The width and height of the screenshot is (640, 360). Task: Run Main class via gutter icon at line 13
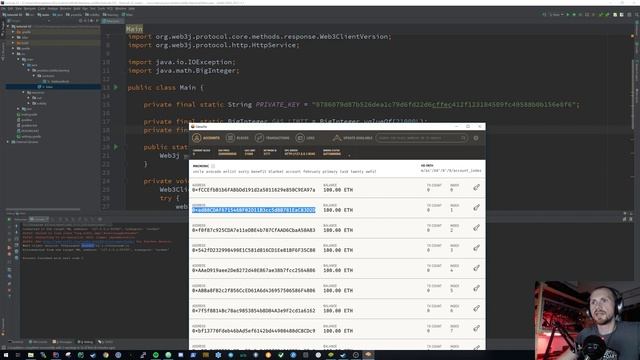click(x=116, y=87)
